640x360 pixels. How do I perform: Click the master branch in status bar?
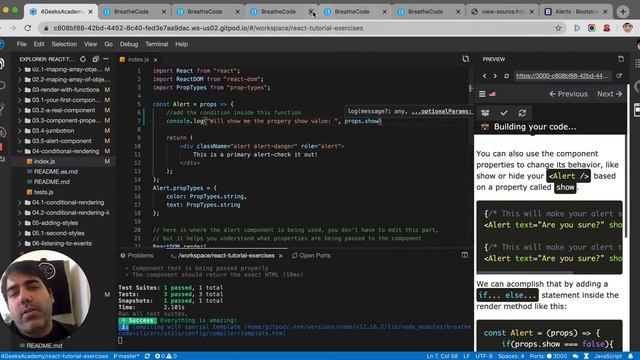126,356
